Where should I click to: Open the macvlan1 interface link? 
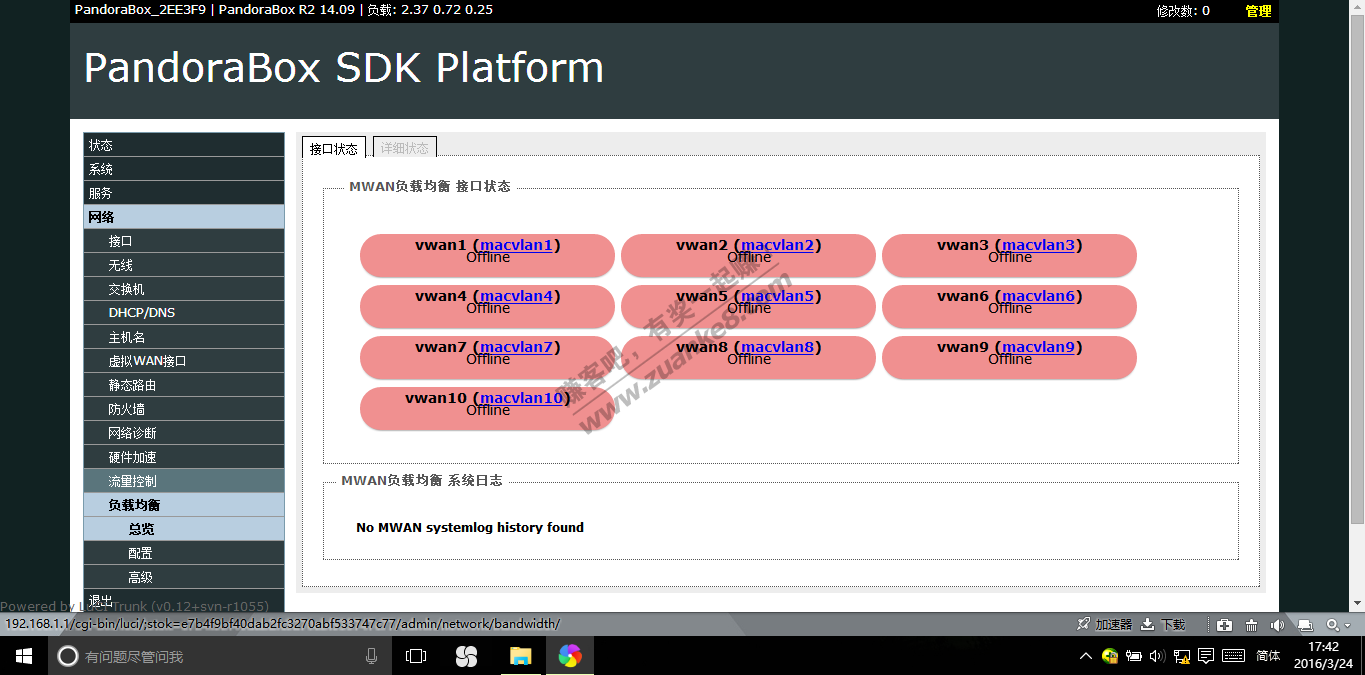516,245
